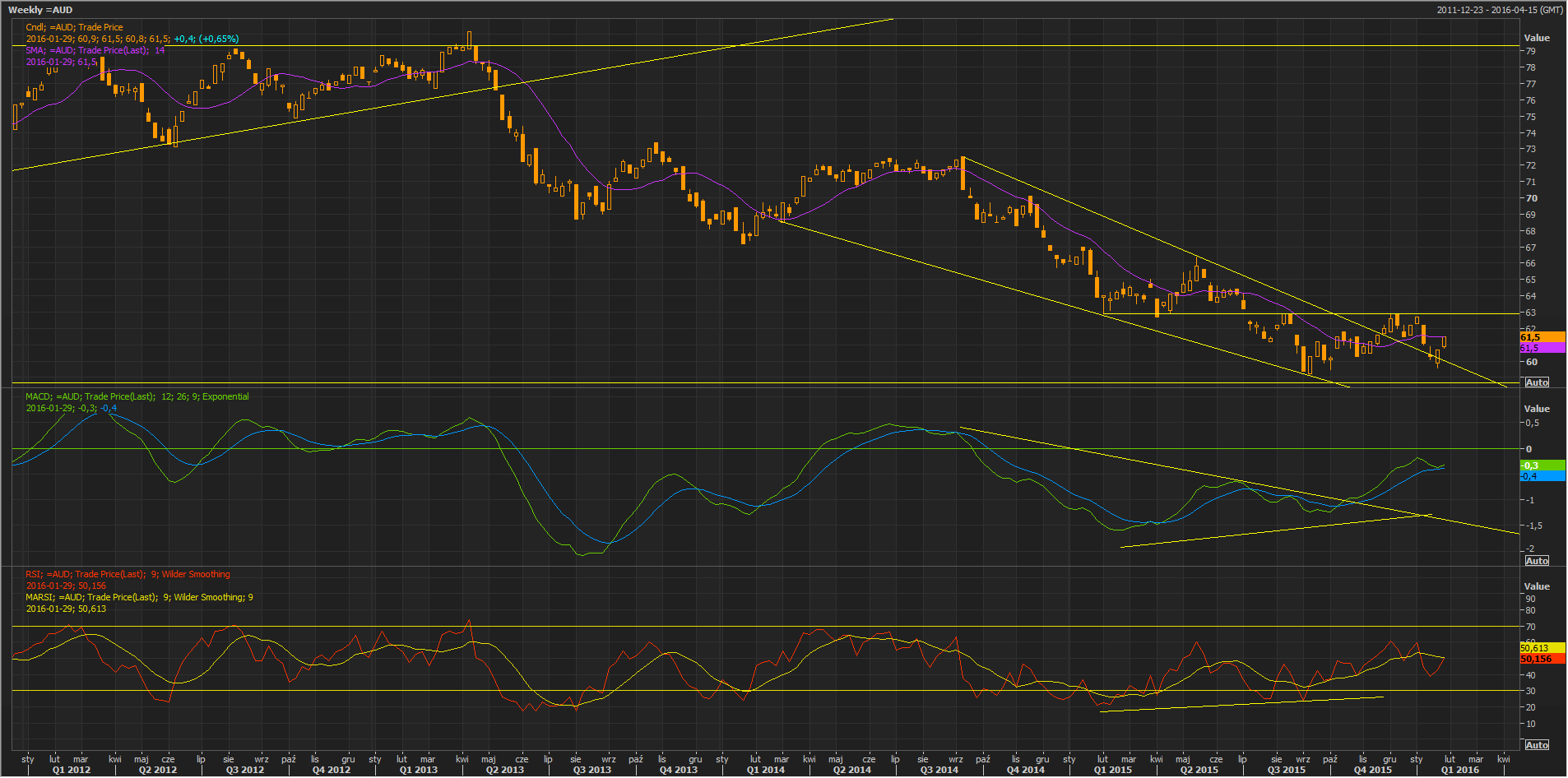Click the Auto button in the RSI pane
The width and height of the screenshot is (1568, 778).
1537,745
